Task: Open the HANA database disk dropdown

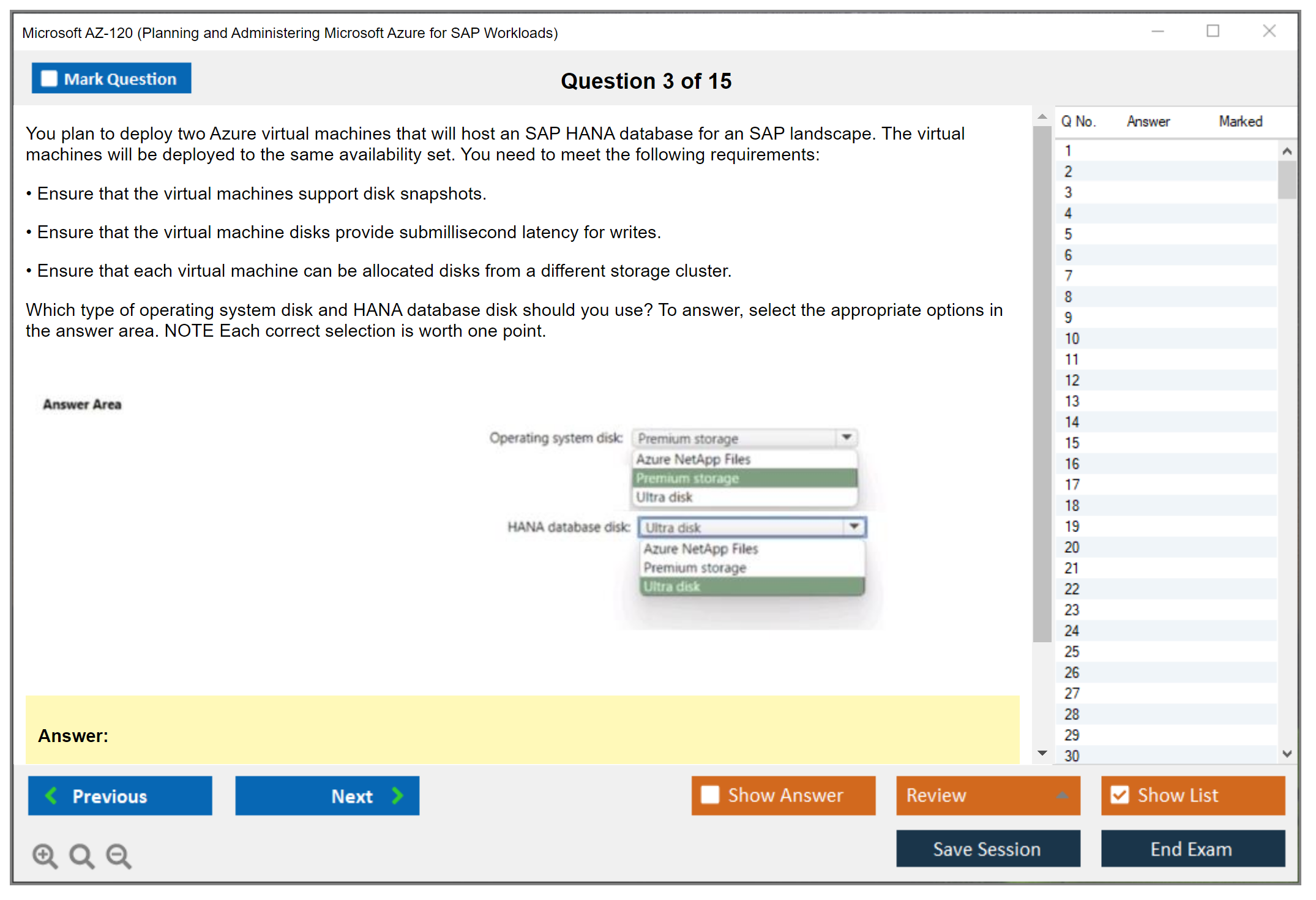Action: (x=854, y=527)
